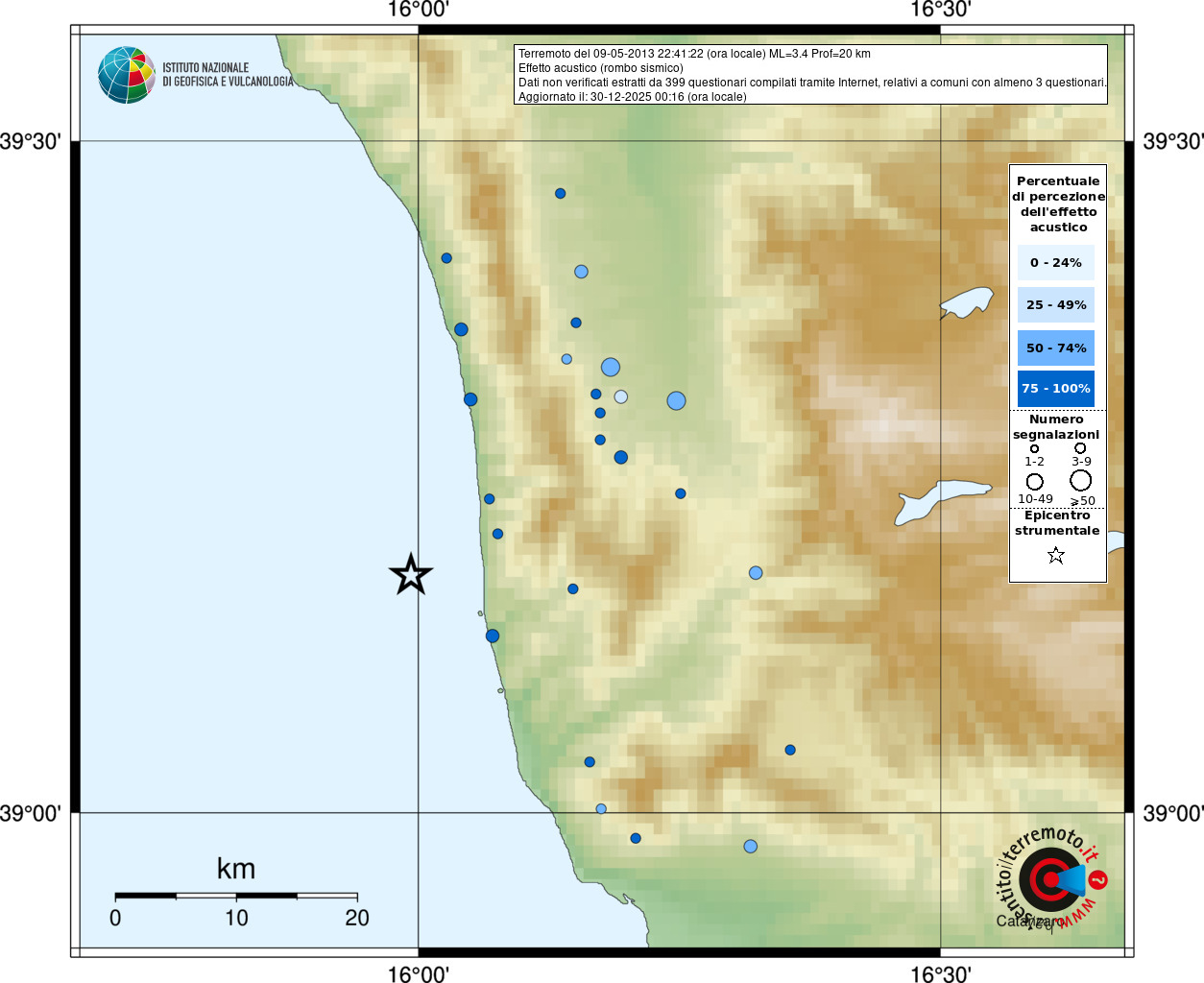Click the 'Epicentro strumentale' legend heading
This screenshot has height=983, width=1204.
pos(1057,523)
